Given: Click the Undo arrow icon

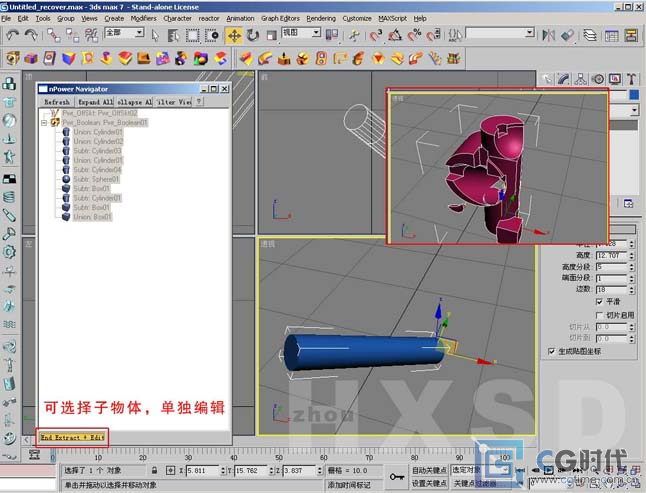Looking at the screenshot, I should click(13, 35).
